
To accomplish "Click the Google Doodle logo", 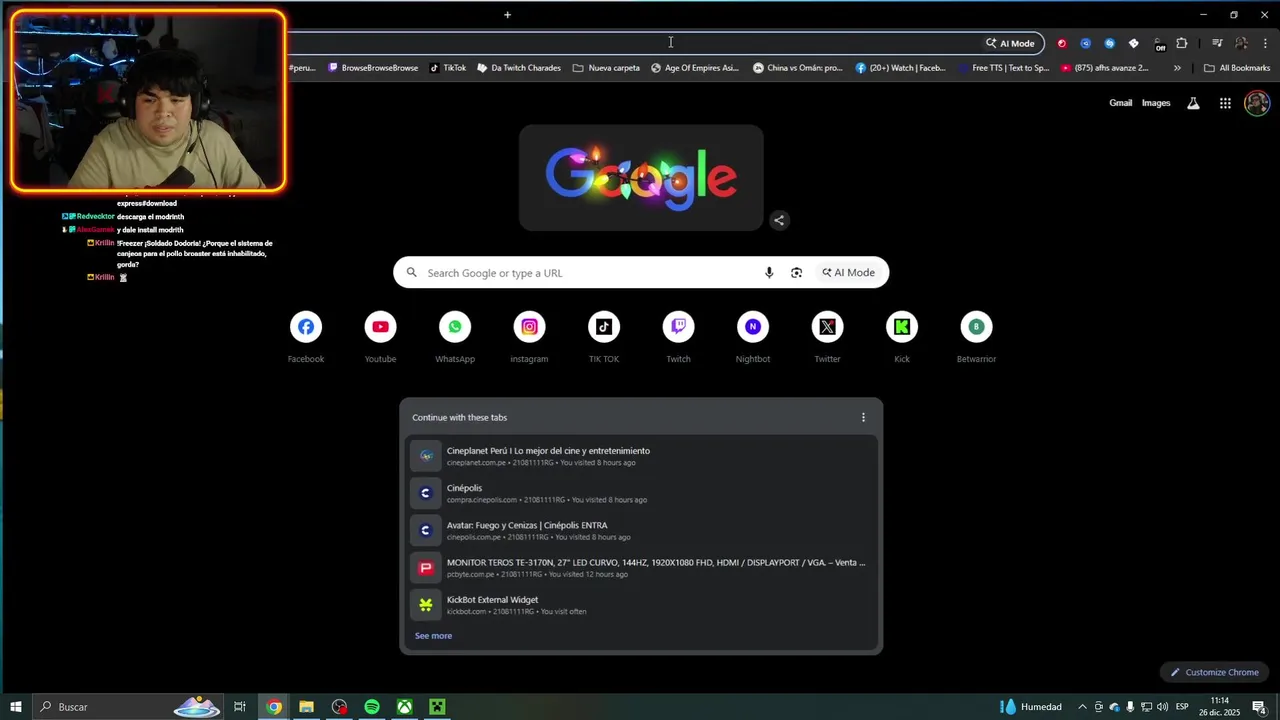I will 641,177.
